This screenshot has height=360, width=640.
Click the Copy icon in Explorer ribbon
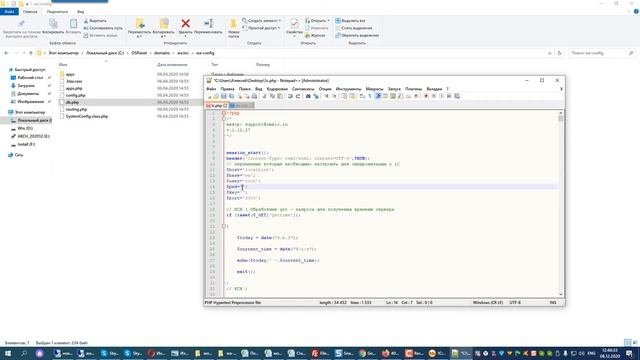click(x=53, y=24)
